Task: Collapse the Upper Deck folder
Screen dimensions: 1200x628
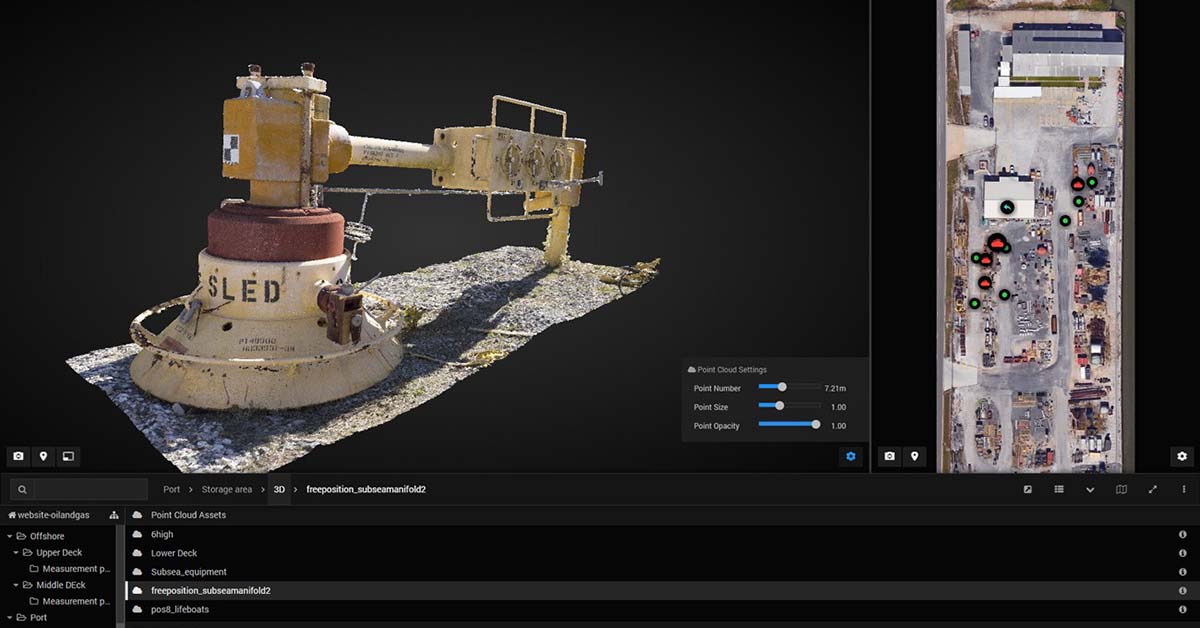Action: click(18, 552)
